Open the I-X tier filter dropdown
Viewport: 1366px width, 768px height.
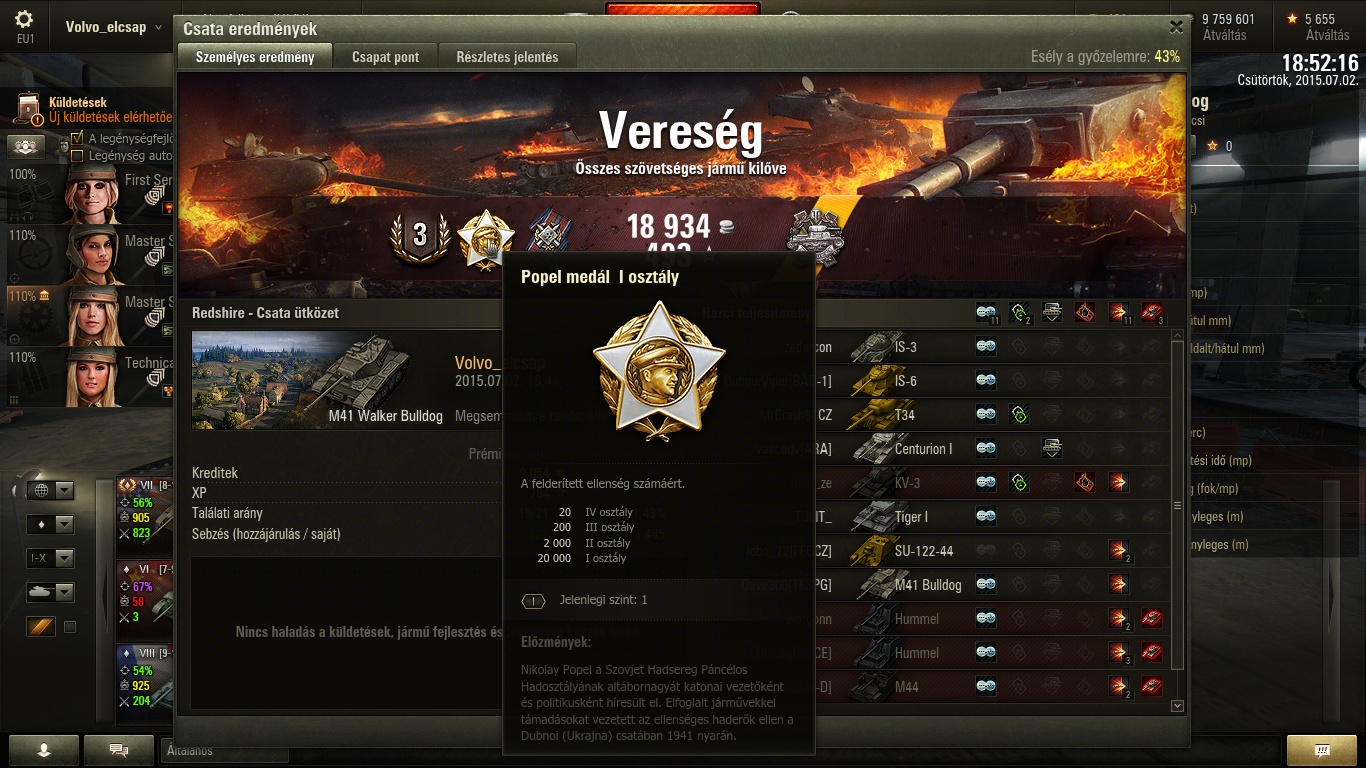click(50, 558)
